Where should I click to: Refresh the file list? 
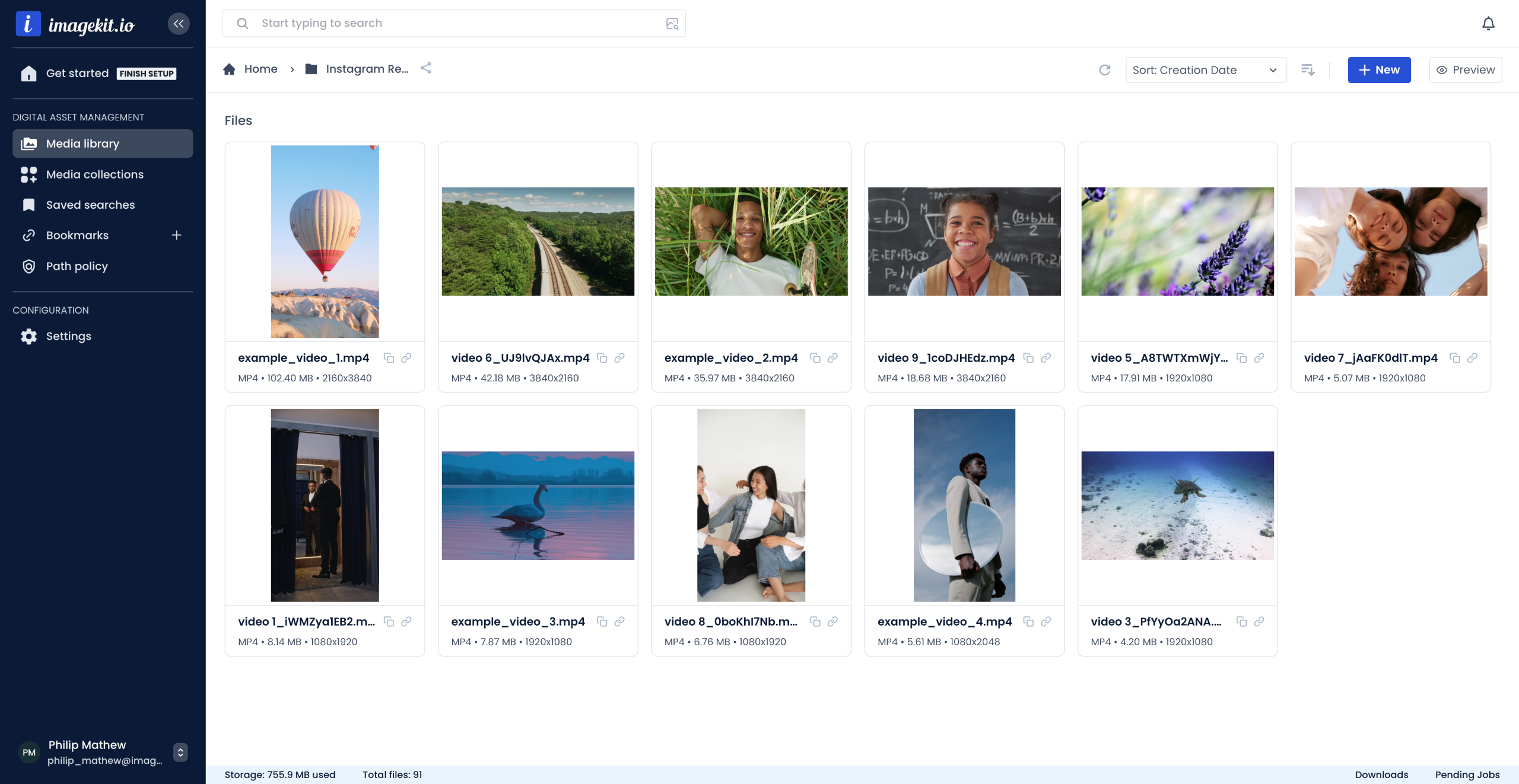pos(1104,70)
